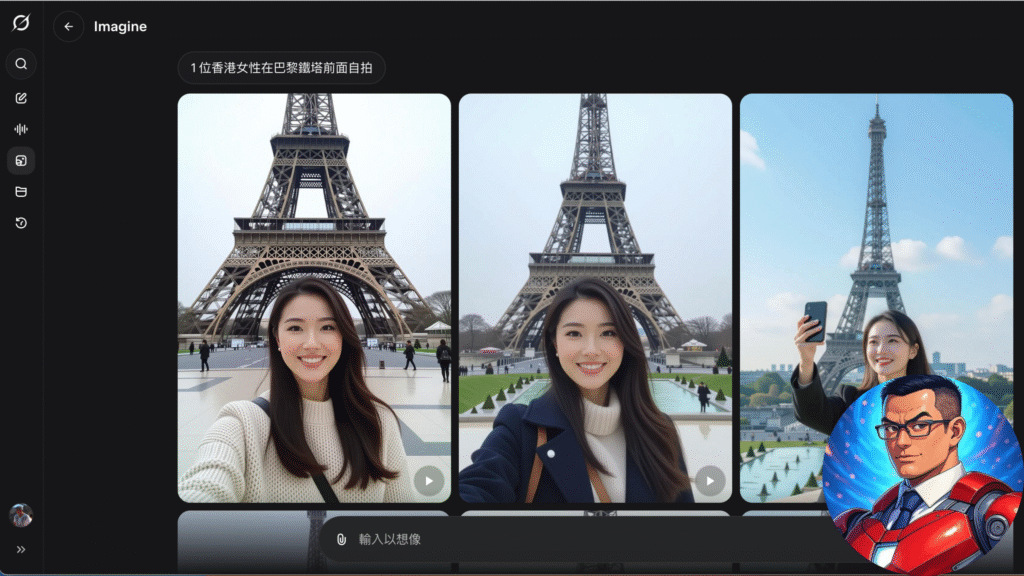This screenshot has height=576, width=1024.
Task: Click the paperclip attach icon in the prompt bar
Action: [341, 539]
